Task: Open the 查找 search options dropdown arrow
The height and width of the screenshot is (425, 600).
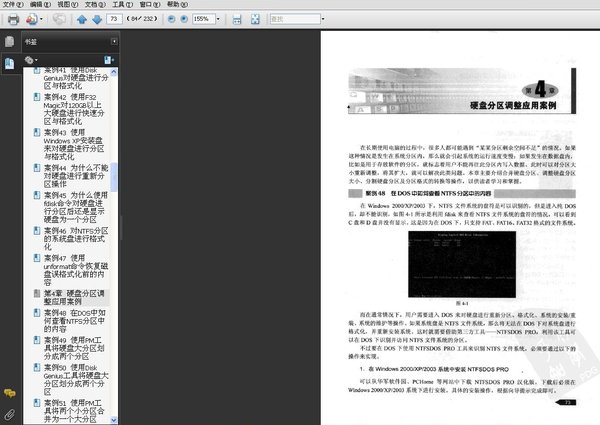Action: coord(323,19)
